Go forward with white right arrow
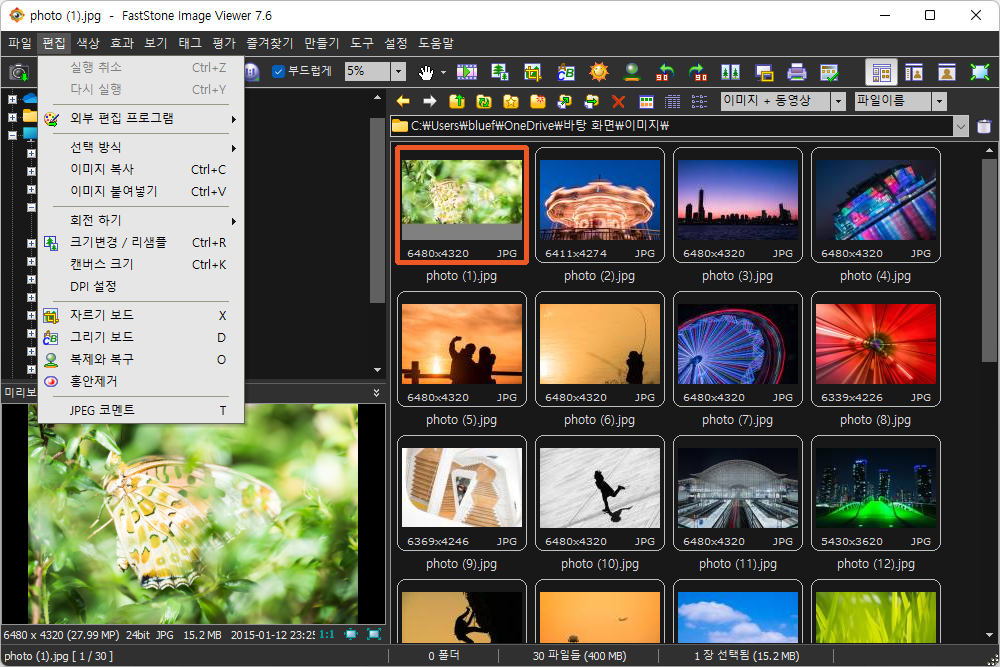 (x=430, y=101)
